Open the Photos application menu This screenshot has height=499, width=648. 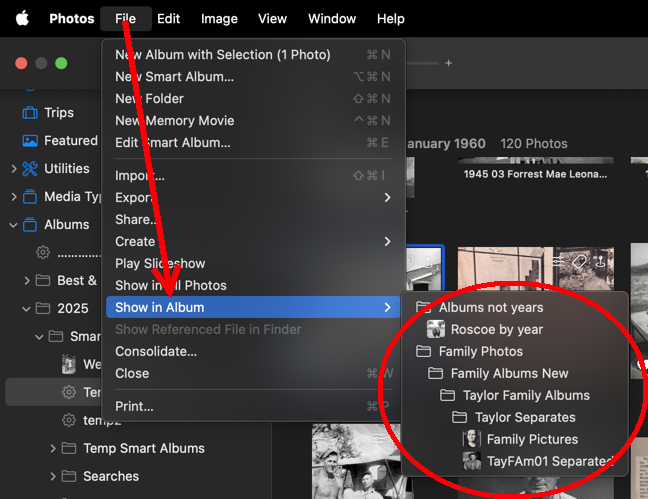tap(71, 19)
